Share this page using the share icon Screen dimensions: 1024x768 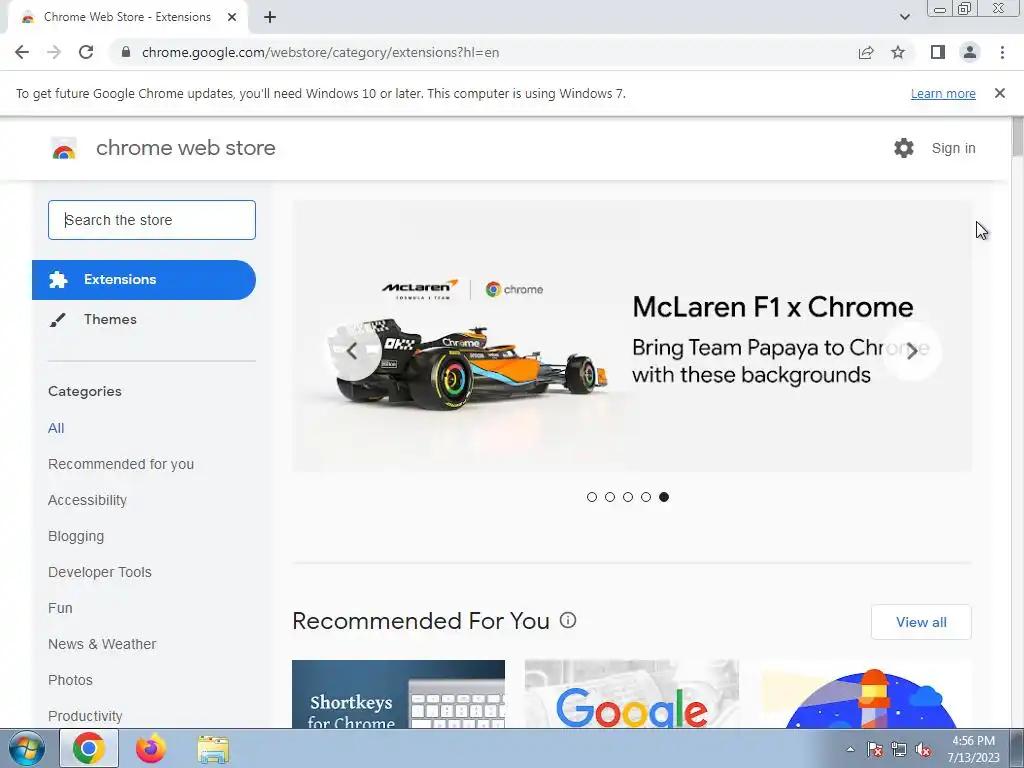(x=866, y=52)
